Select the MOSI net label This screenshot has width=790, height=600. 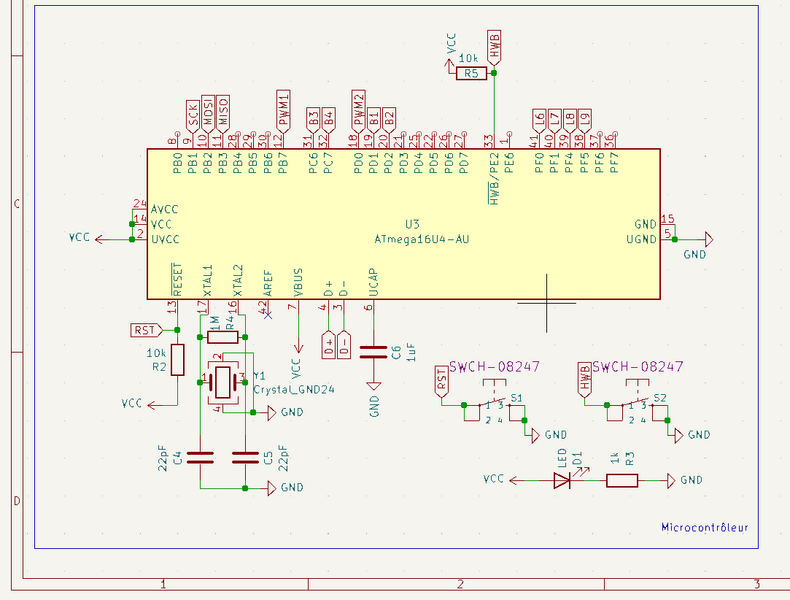click(x=208, y=113)
